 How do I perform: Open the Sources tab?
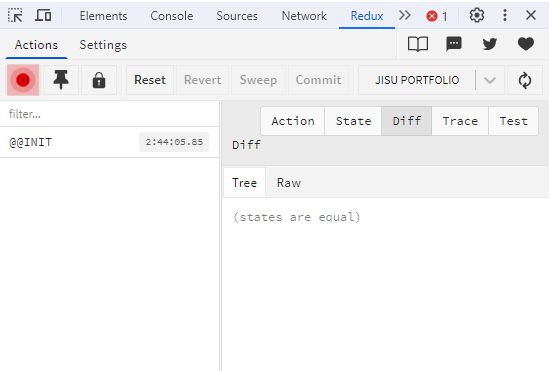[237, 16]
